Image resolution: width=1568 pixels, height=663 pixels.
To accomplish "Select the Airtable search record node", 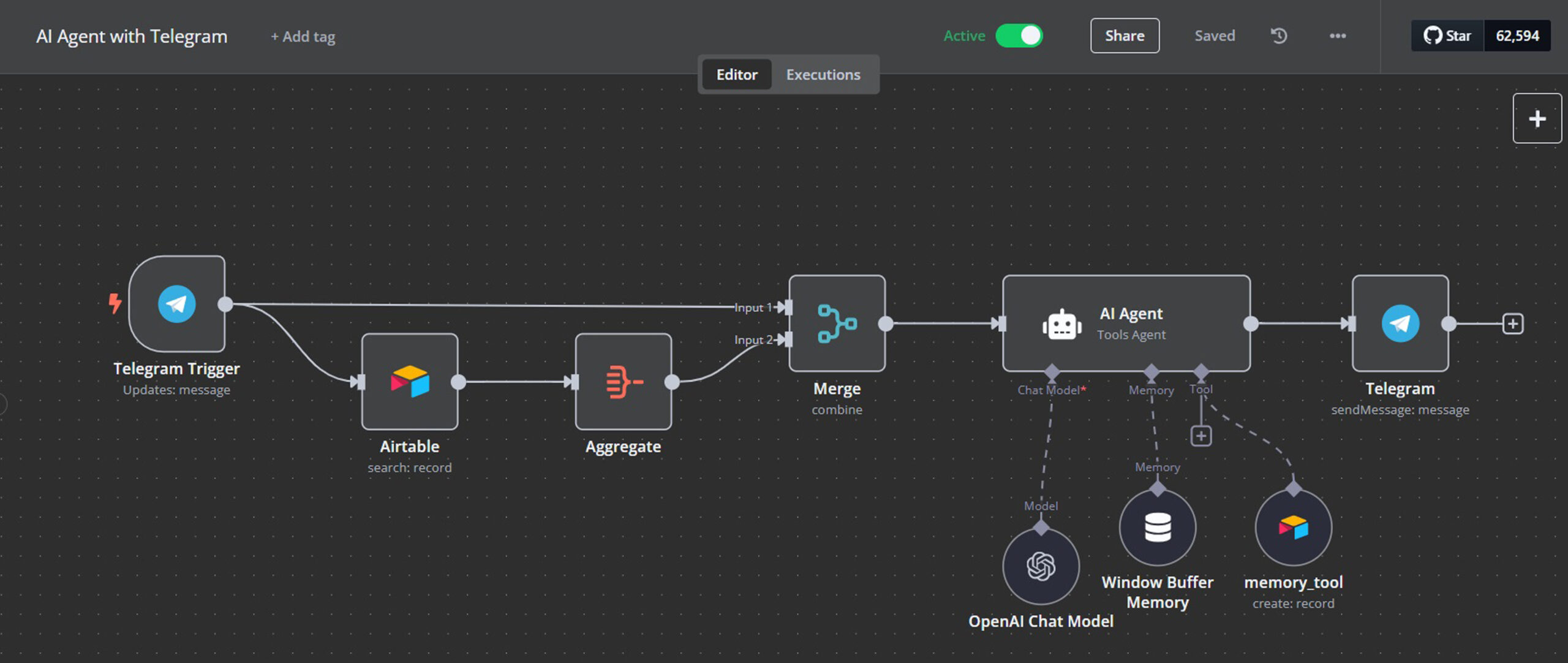I will [409, 382].
